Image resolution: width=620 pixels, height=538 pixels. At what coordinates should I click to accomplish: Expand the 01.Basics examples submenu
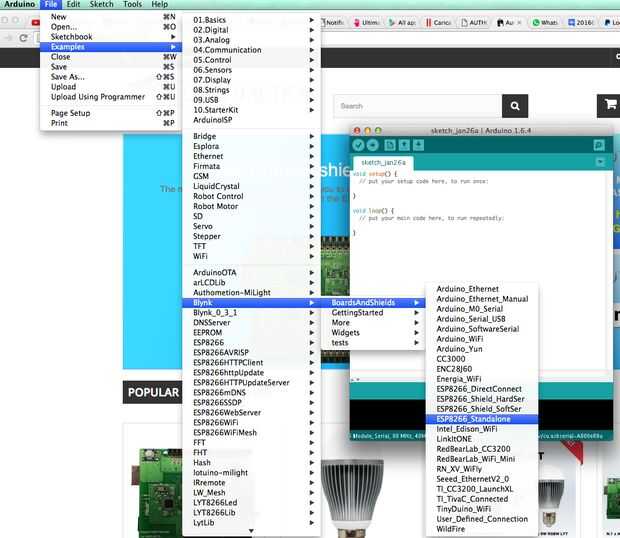(251, 20)
